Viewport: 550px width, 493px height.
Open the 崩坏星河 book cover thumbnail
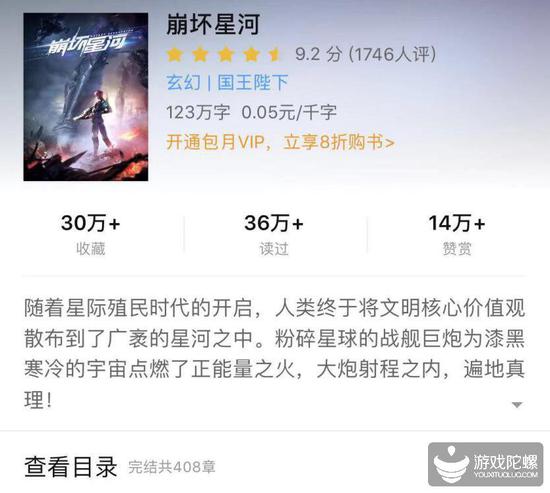tap(86, 97)
